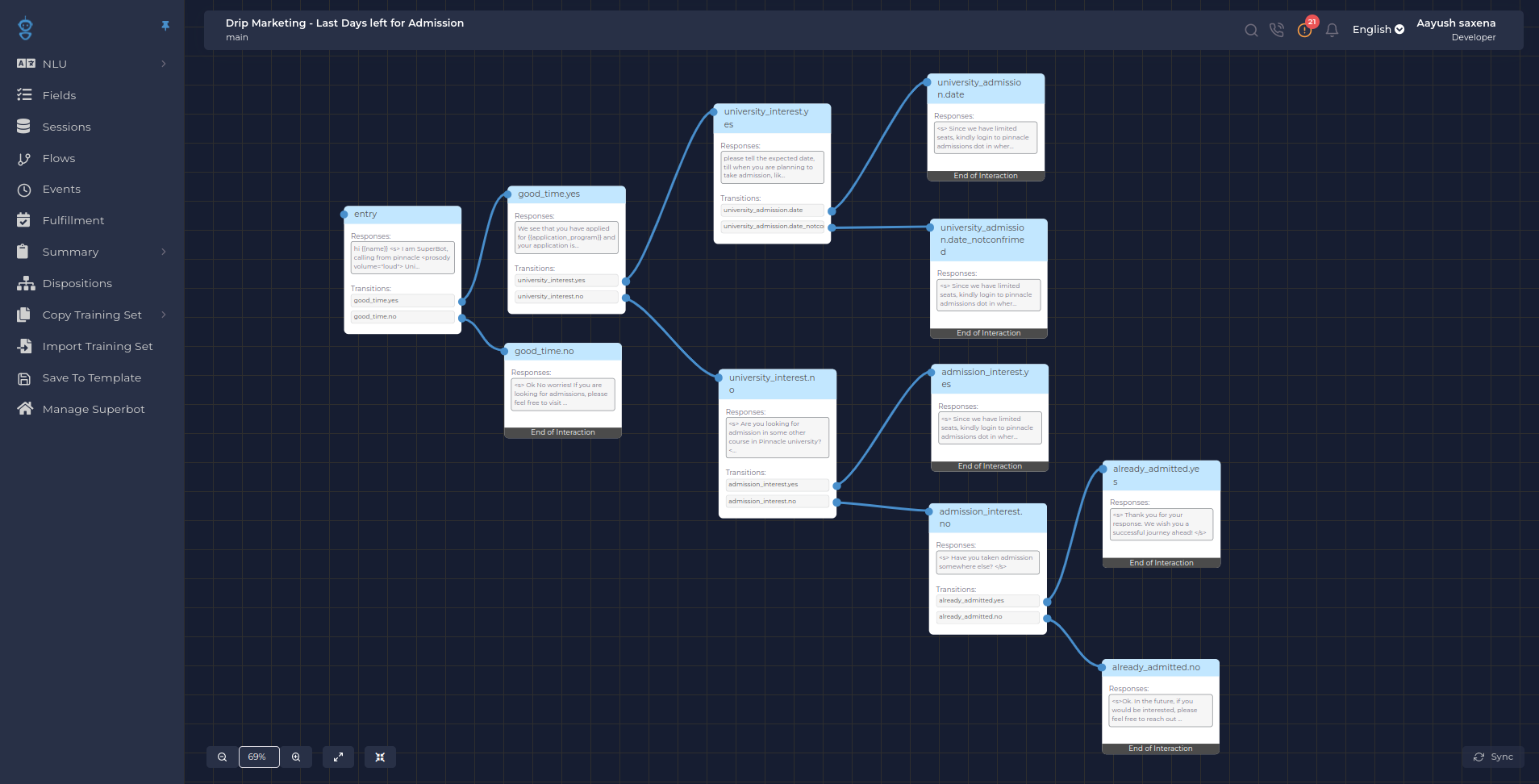Expand Copy Training Set submenu

[x=164, y=315]
